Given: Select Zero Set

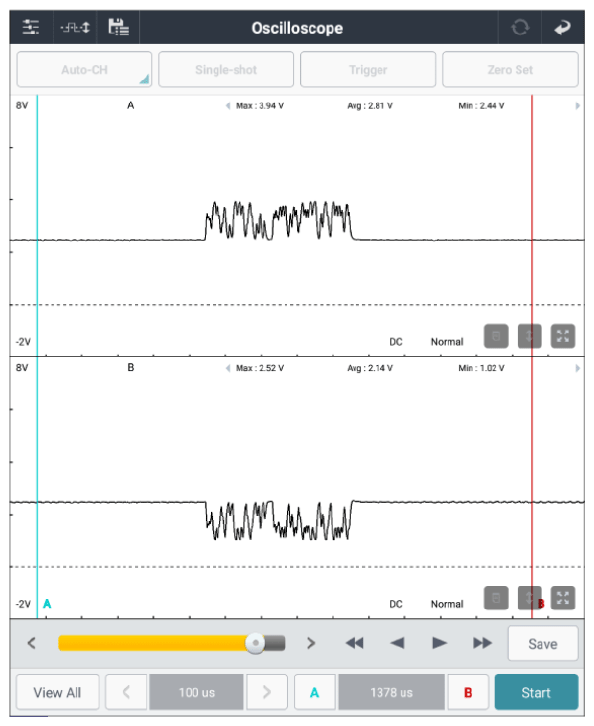Looking at the screenshot, I should pyautogui.click(x=510, y=69).
